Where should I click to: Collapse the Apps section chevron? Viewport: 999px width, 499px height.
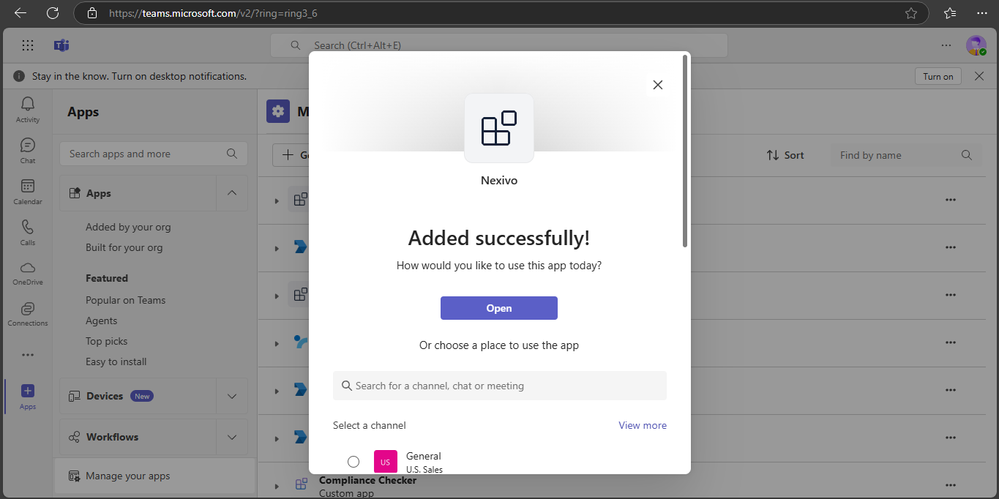[232, 193]
